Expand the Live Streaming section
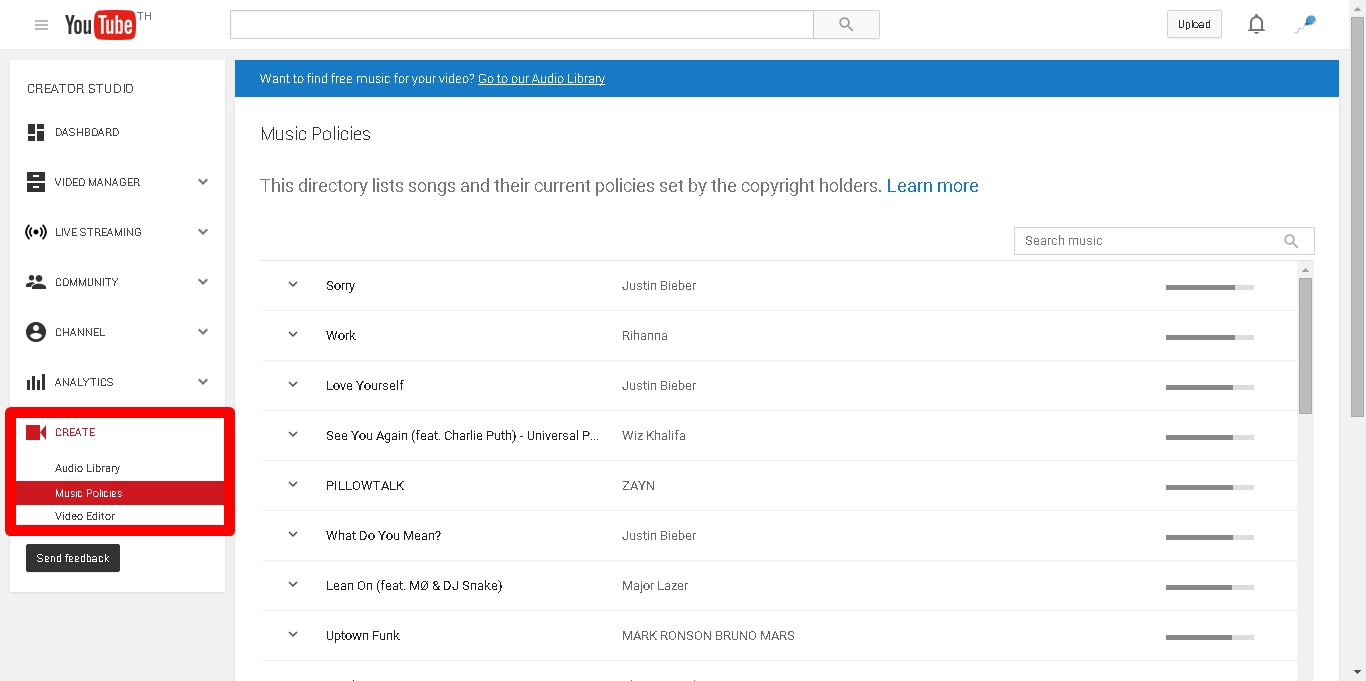1366x681 pixels. [x=203, y=232]
